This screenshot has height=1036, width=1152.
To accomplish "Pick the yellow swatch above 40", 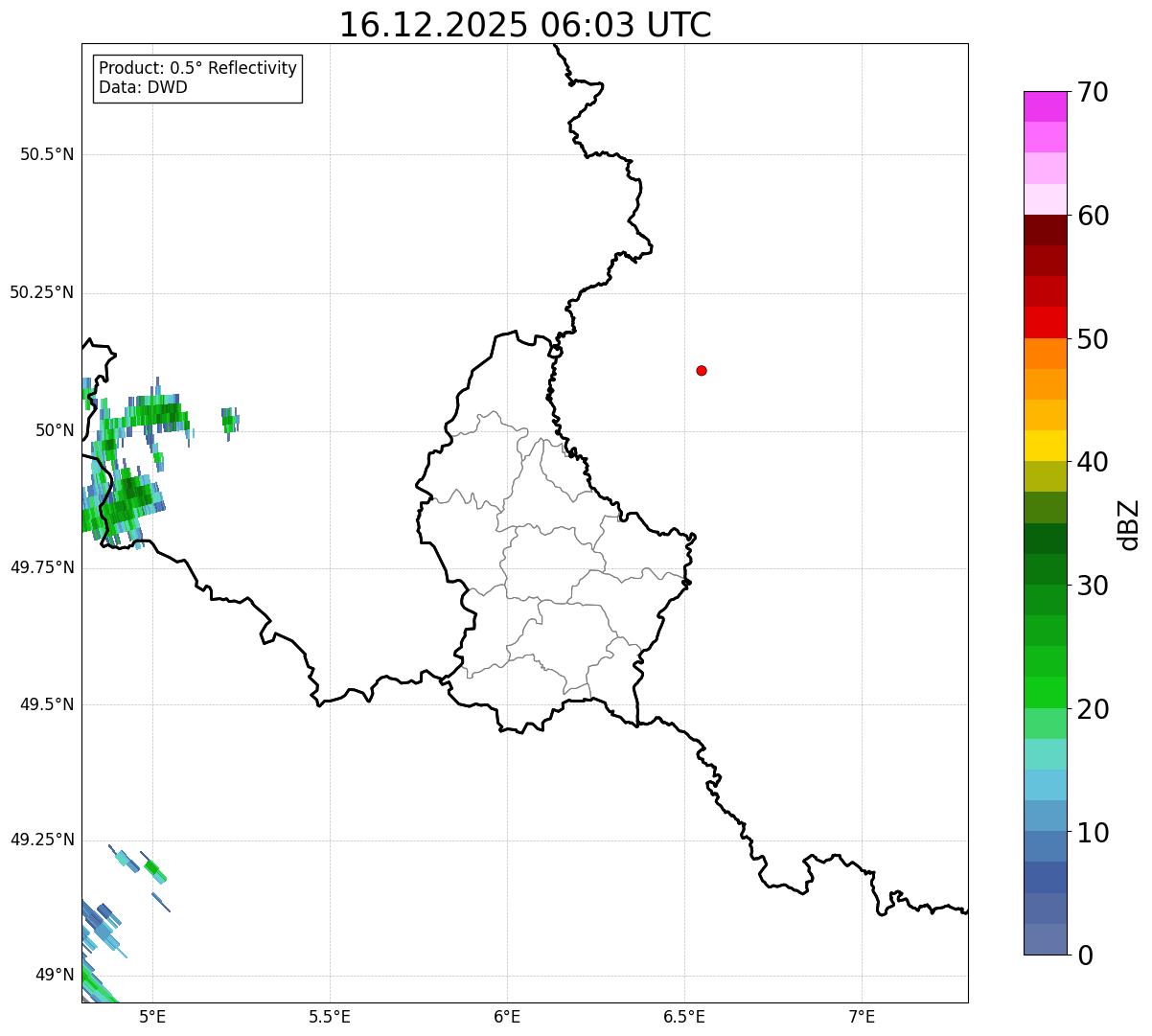I will [x=1045, y=446].
